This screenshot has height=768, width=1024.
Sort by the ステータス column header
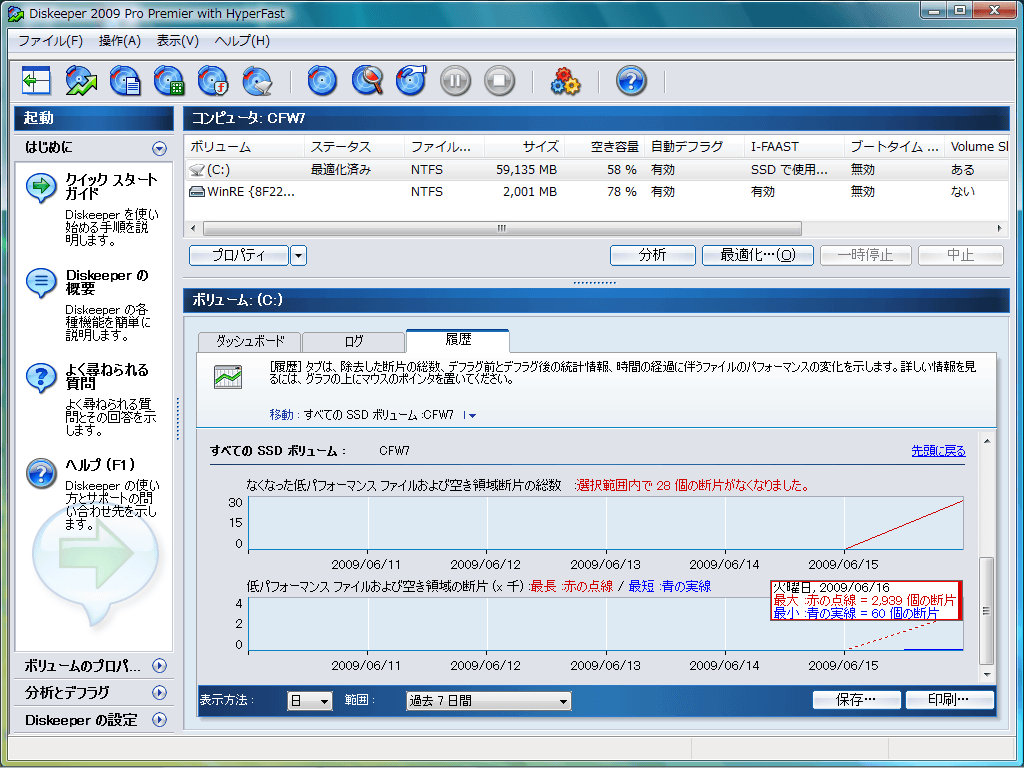(354, 147)
